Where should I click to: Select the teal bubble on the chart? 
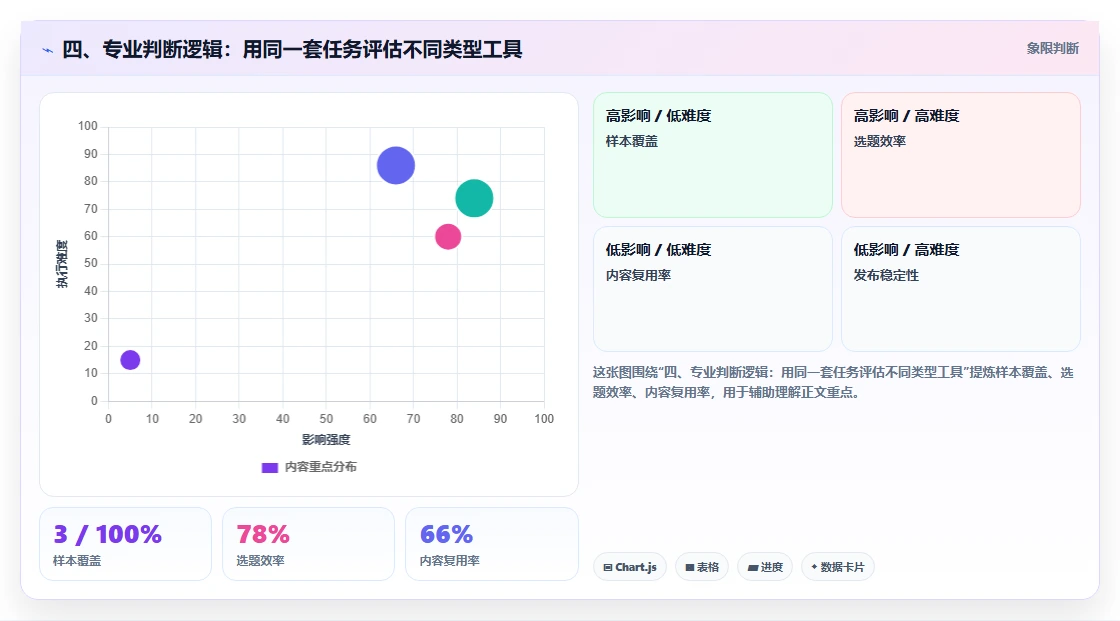tap(474, 198)
